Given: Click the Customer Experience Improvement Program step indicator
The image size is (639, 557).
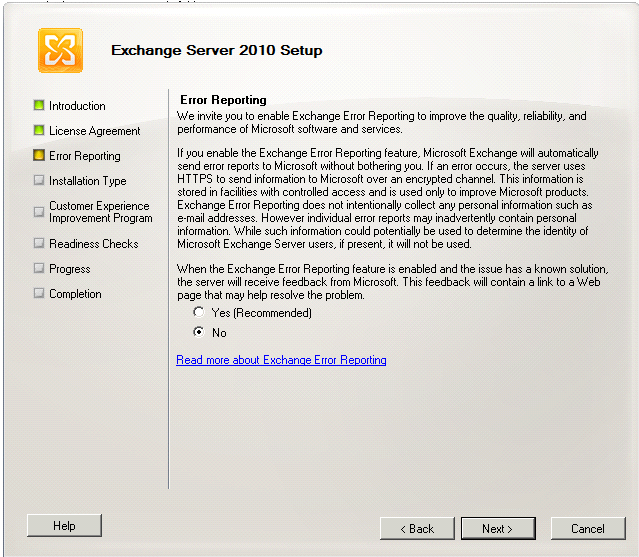Looking at the screenshot, I should click(x=39, y=211).
